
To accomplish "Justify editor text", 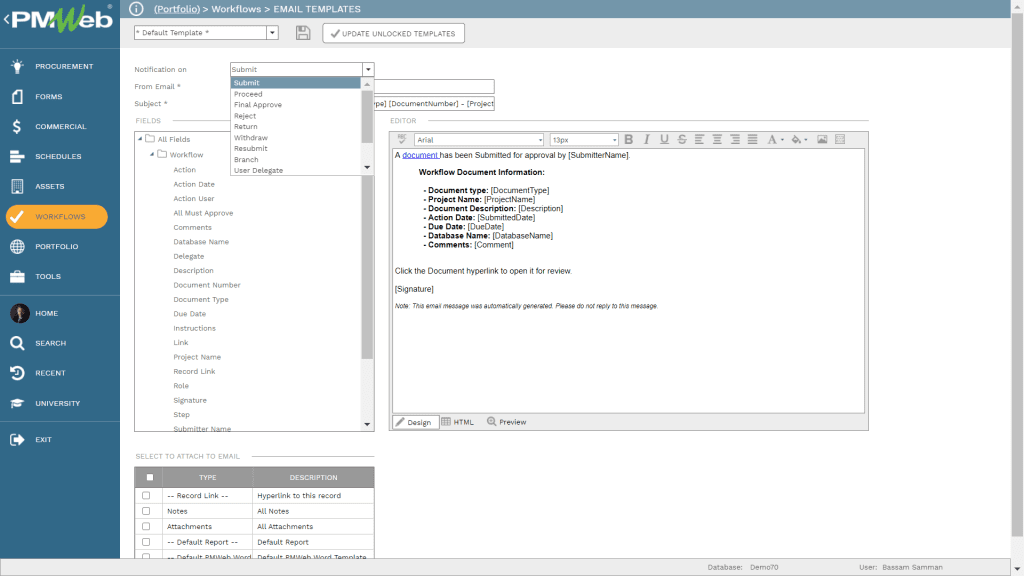I will pyautogui.click(x=752, y=139).
